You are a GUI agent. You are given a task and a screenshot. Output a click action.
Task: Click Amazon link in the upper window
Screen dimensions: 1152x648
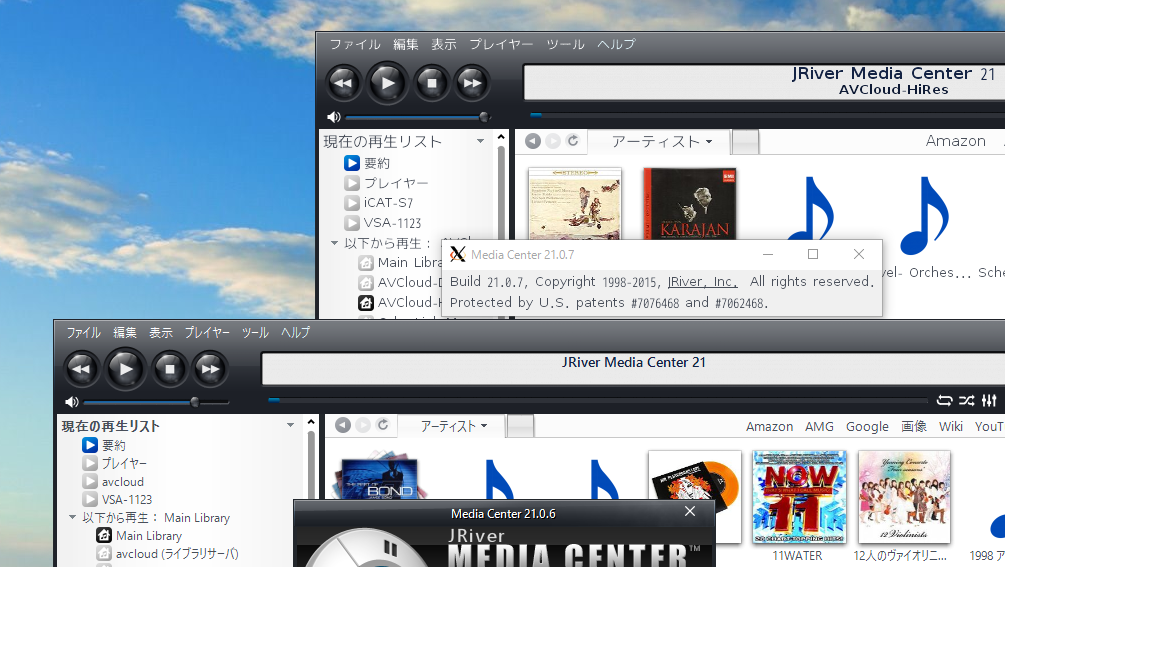(955, 141)
